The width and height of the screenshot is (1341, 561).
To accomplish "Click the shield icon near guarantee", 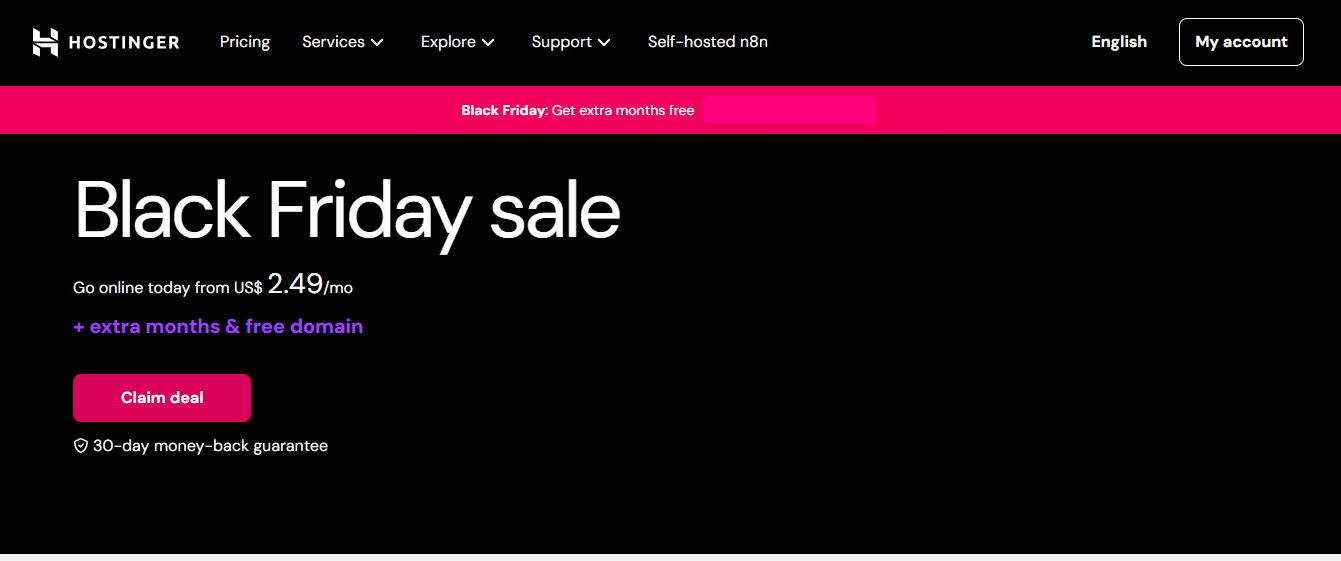I will click(x=81, y=446).
